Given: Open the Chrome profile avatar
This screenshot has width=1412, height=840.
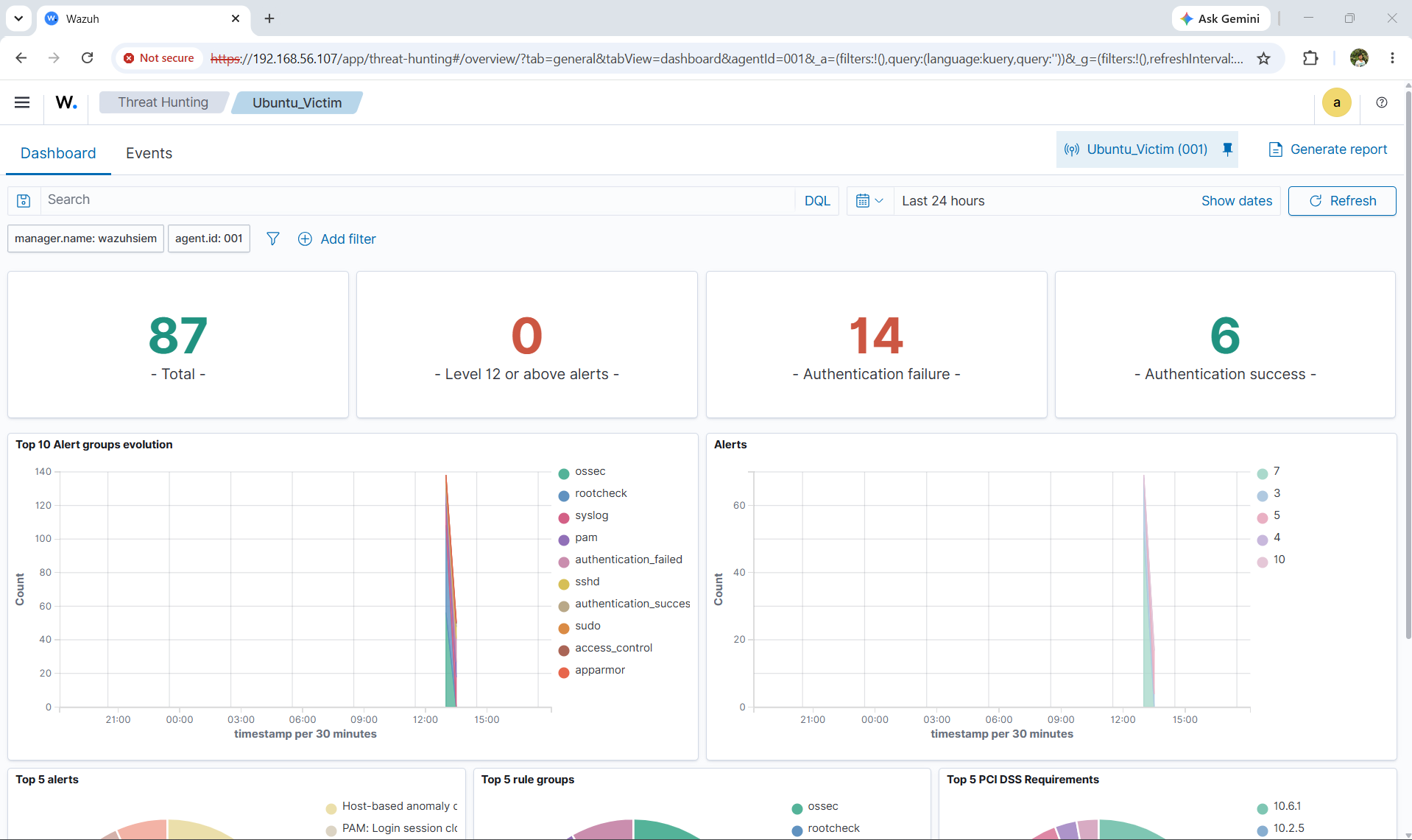Looking at the screenshot, I should pos(1359,58).
